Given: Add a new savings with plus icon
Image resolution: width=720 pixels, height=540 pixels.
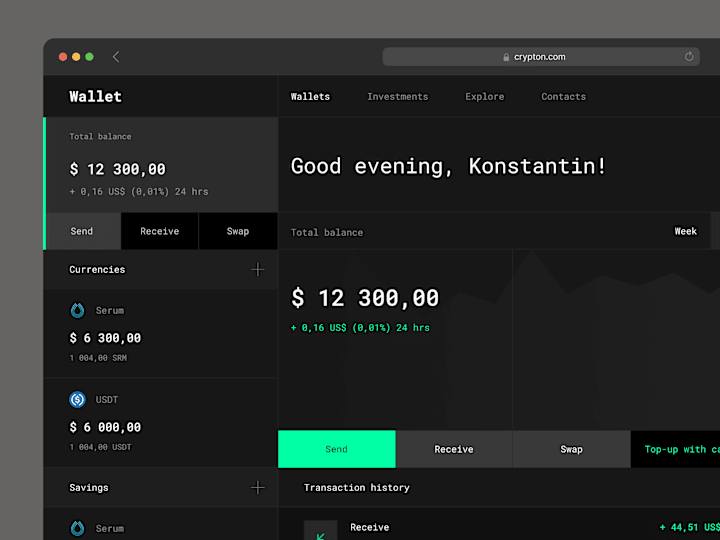Looking at the screenshot, I should tap(258, 487).
